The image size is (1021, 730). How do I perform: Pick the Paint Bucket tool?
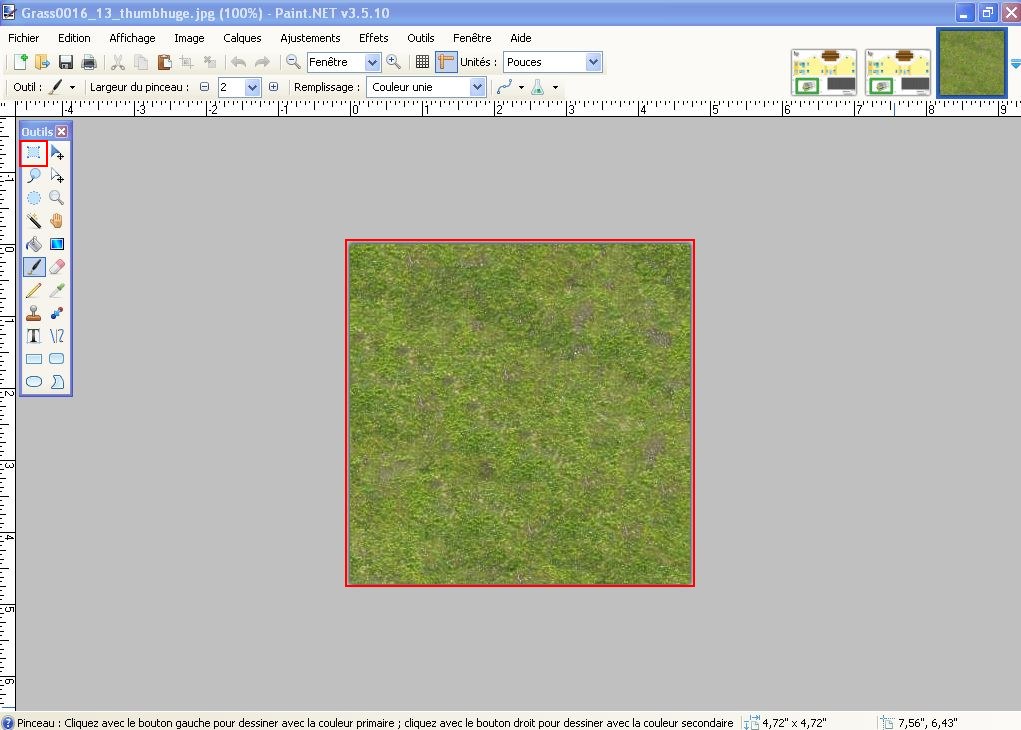[33, 244]
